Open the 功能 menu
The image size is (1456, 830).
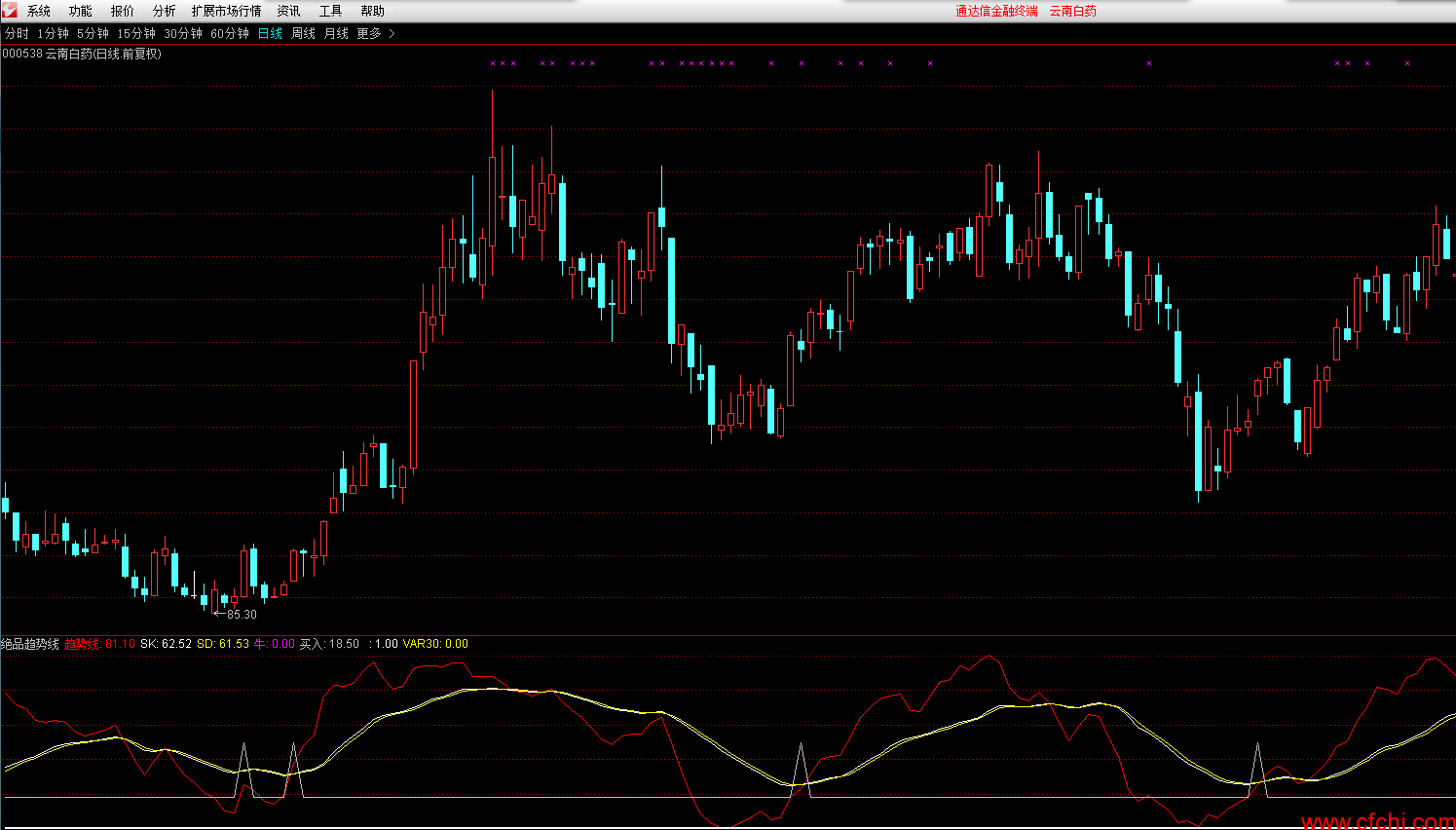[81, 11]
